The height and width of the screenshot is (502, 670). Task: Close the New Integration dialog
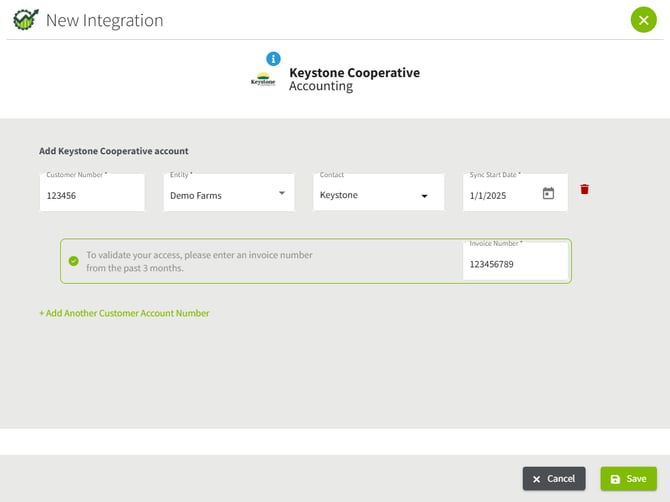point(643,20)
